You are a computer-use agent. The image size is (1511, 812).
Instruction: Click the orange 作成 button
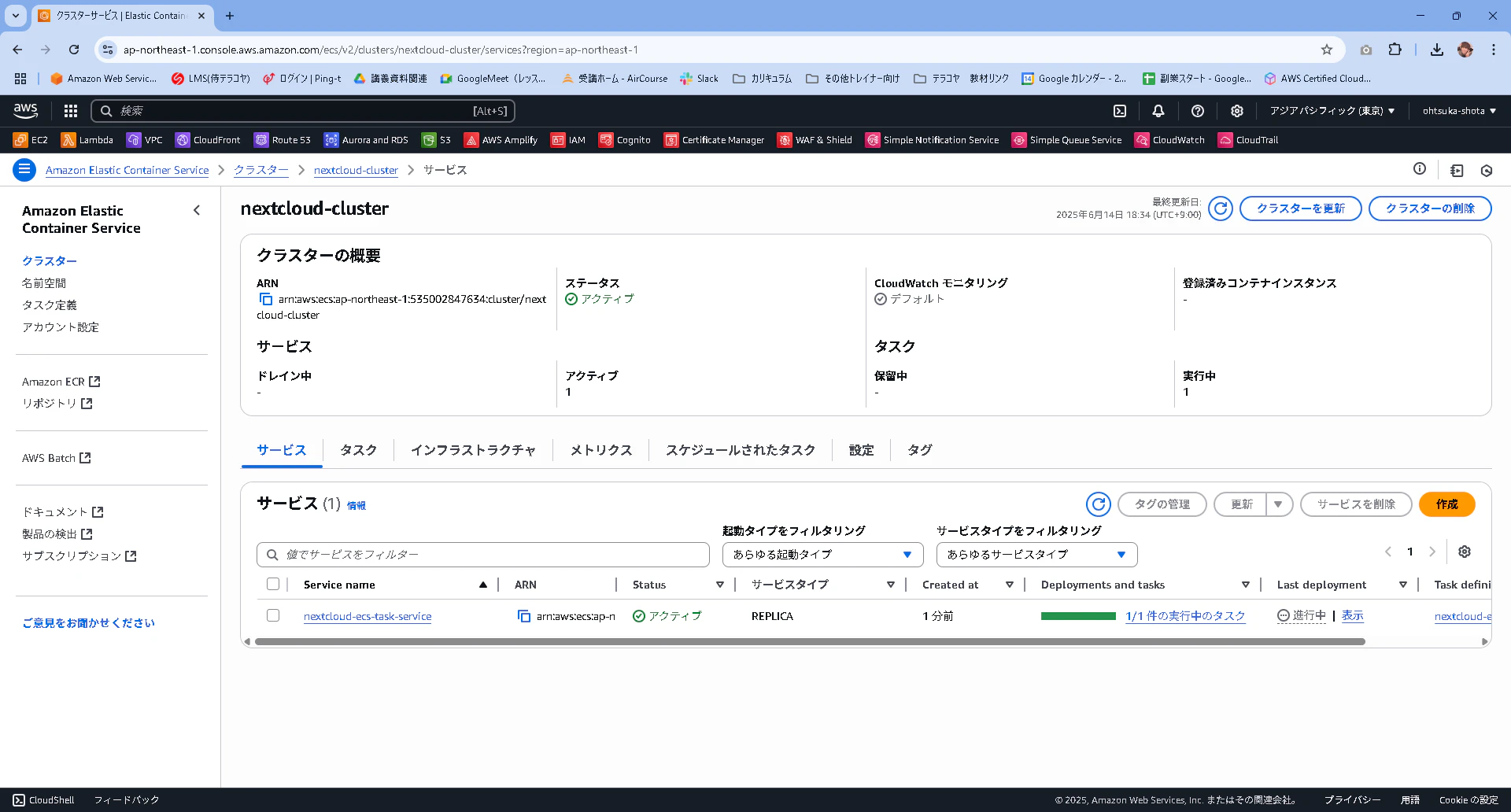click(x=1446, y=504)
